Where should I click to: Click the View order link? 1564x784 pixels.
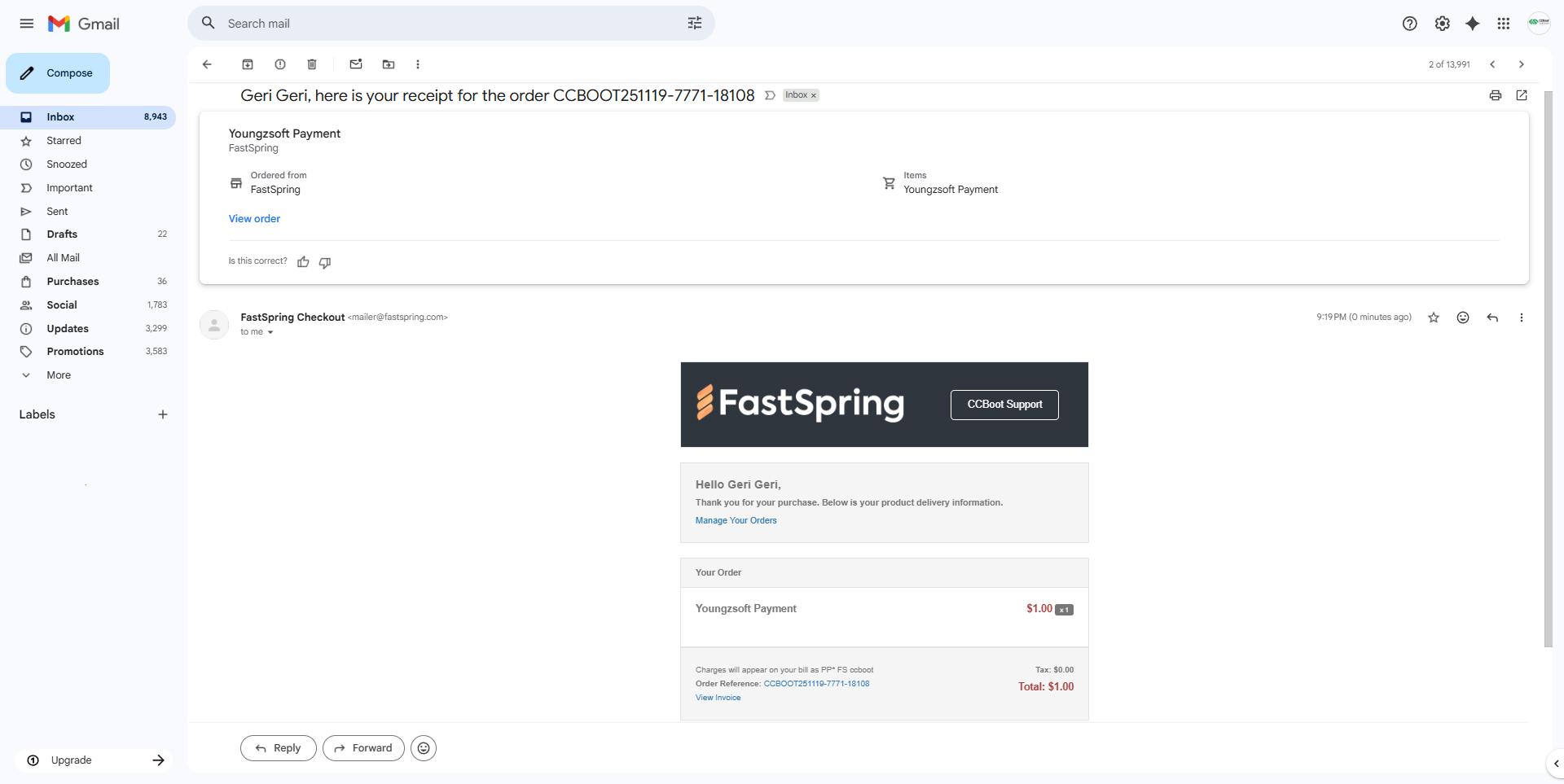253,218
